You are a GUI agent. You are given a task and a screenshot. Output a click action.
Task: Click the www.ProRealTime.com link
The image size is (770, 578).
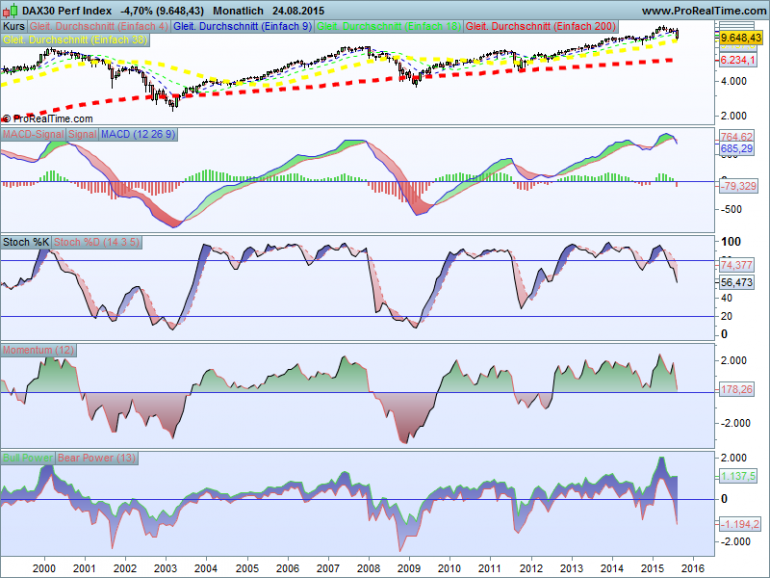point(704,10)
